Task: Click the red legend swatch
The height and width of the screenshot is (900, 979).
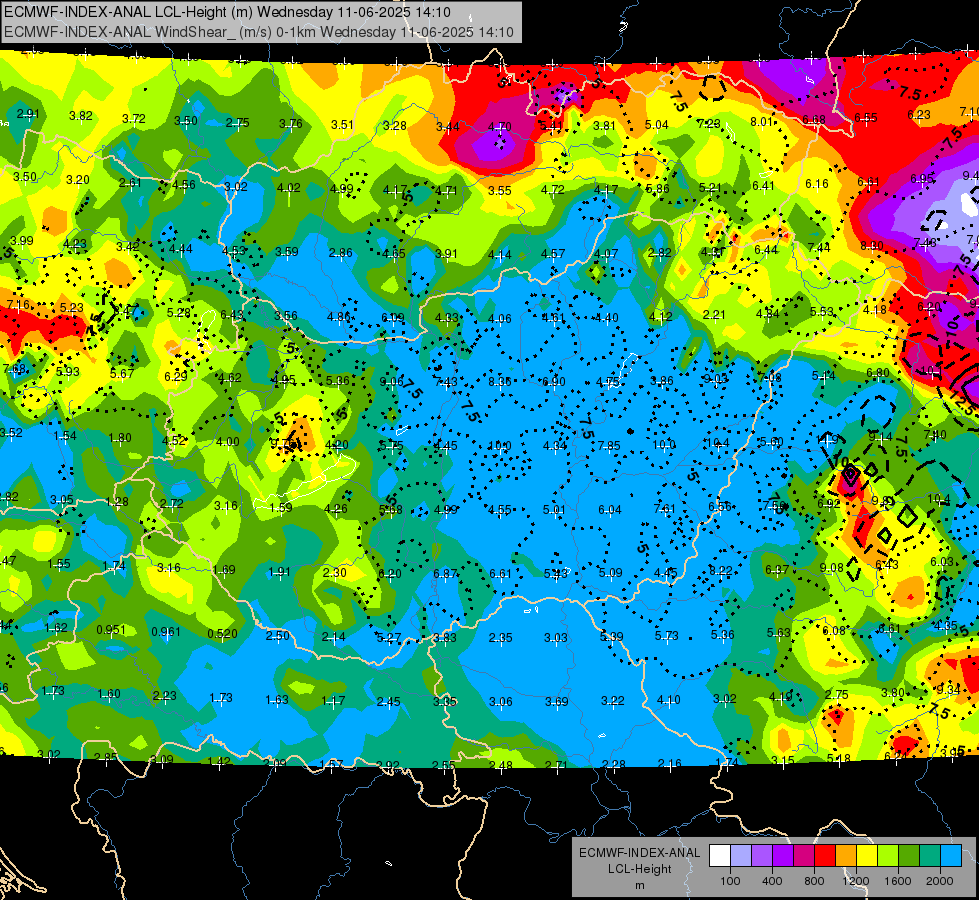Action: (825, 856)
